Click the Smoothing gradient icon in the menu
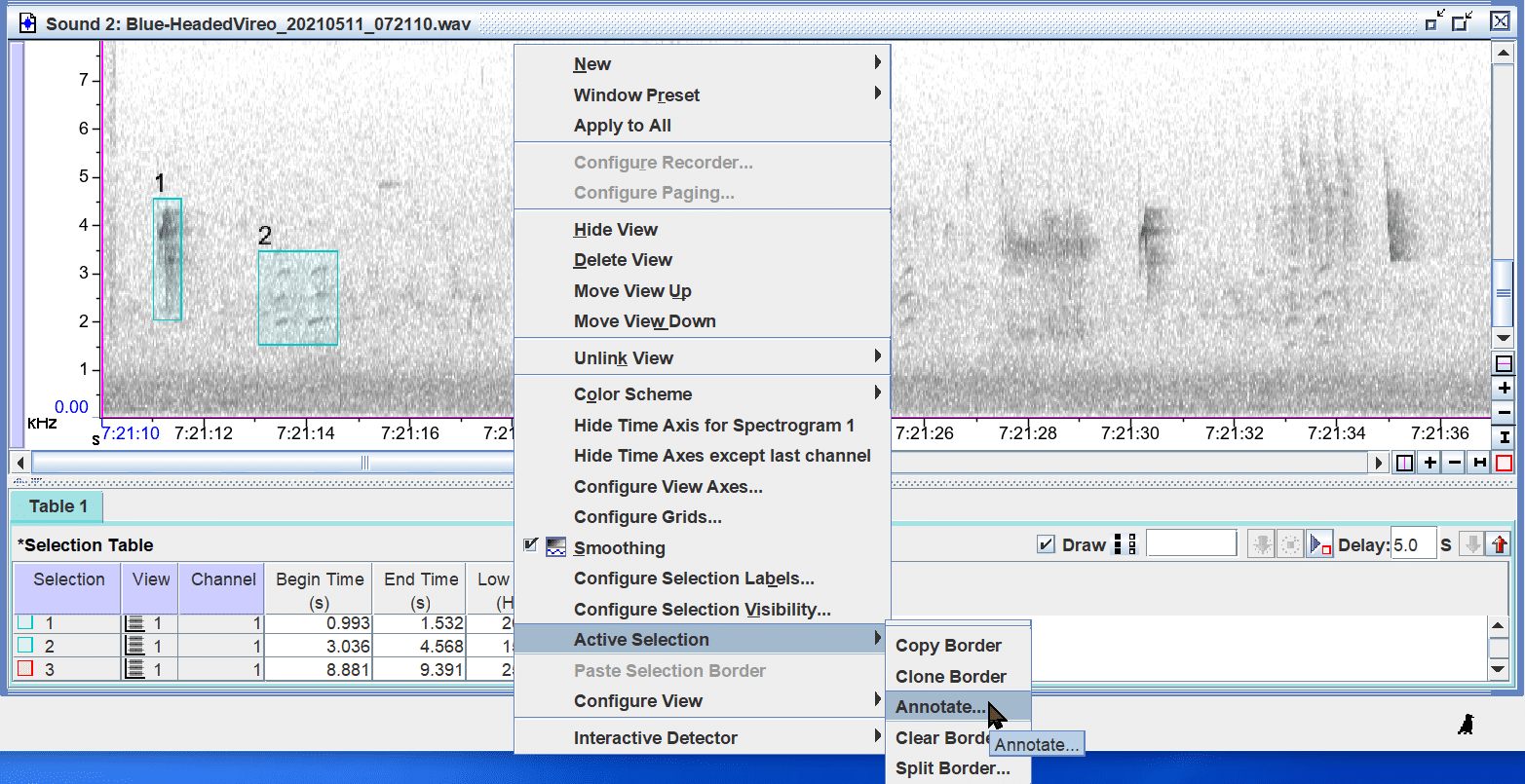The width and height of the screenshot is (1525, 784). coord(555,546)
